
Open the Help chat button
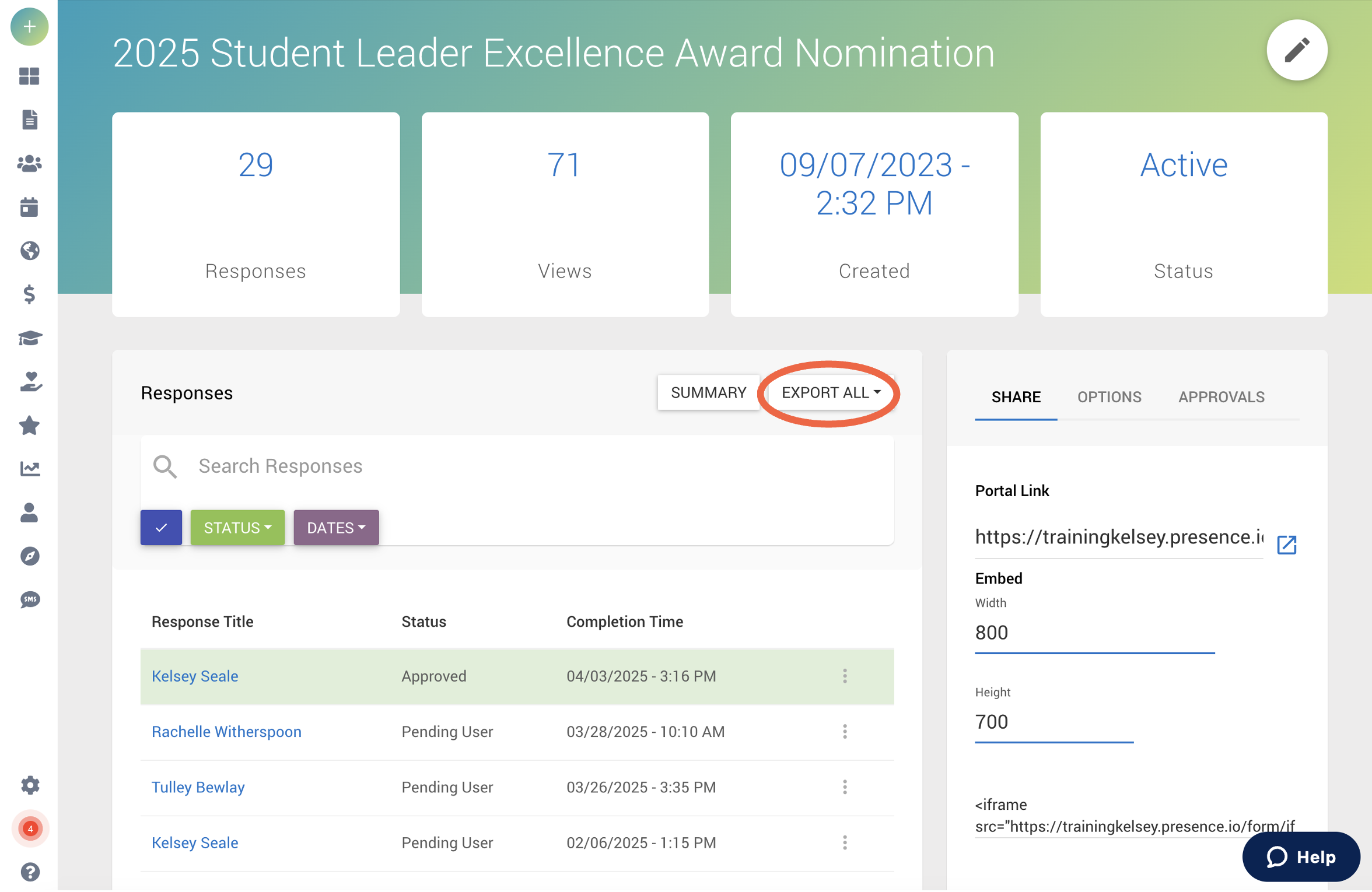coord(1301,858)
